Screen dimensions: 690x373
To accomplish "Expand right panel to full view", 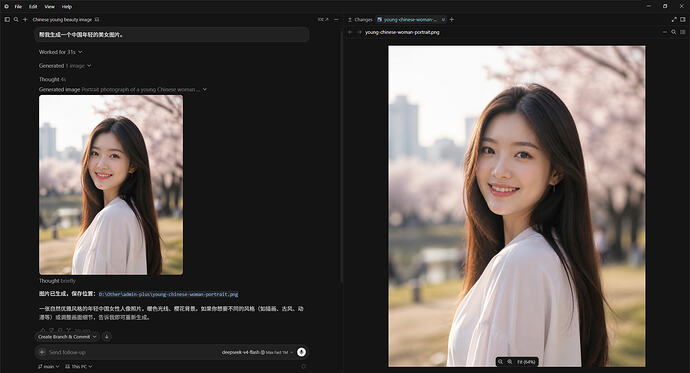I will click(674, 19).
